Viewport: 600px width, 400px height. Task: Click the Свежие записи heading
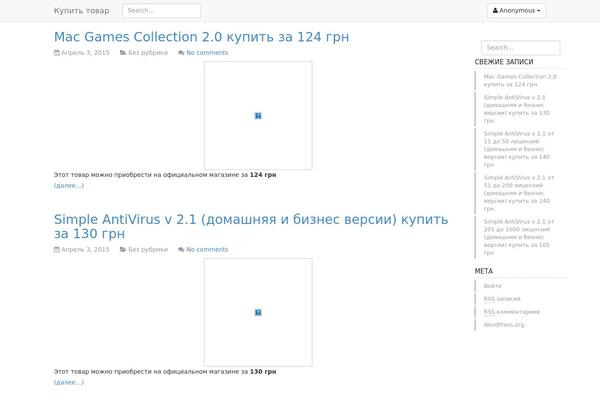[504, 62]
